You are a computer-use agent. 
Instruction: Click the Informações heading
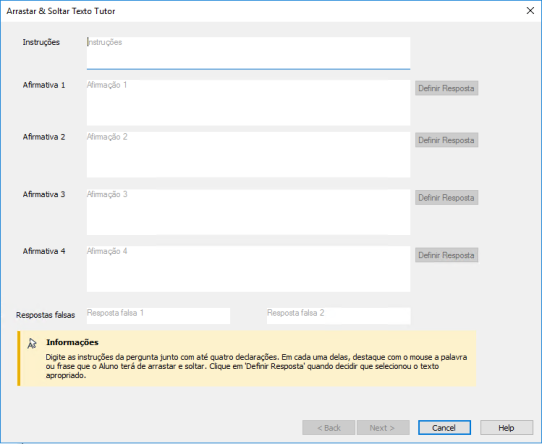tap(72, 342)
